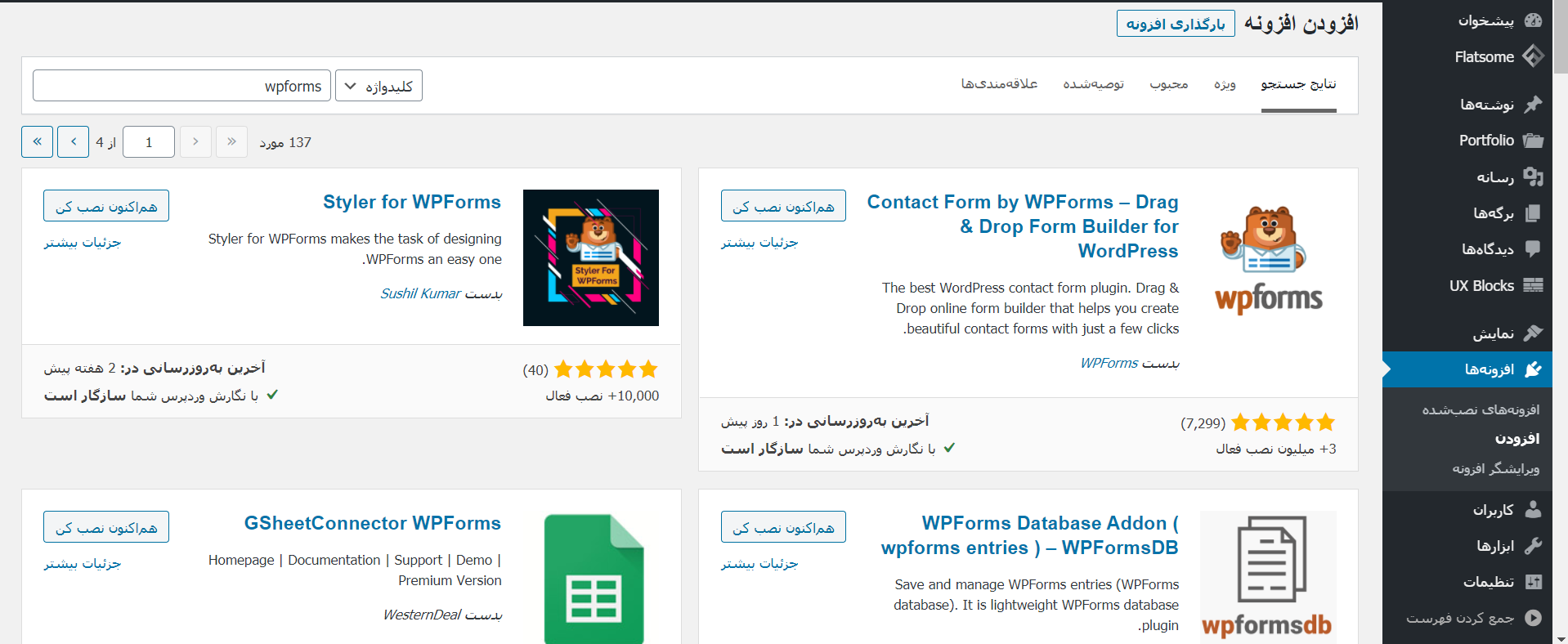The width and height of the screenshot is (1568, 644).
Task: Click the scrollbar down arrow
Action: point(1561,638)
